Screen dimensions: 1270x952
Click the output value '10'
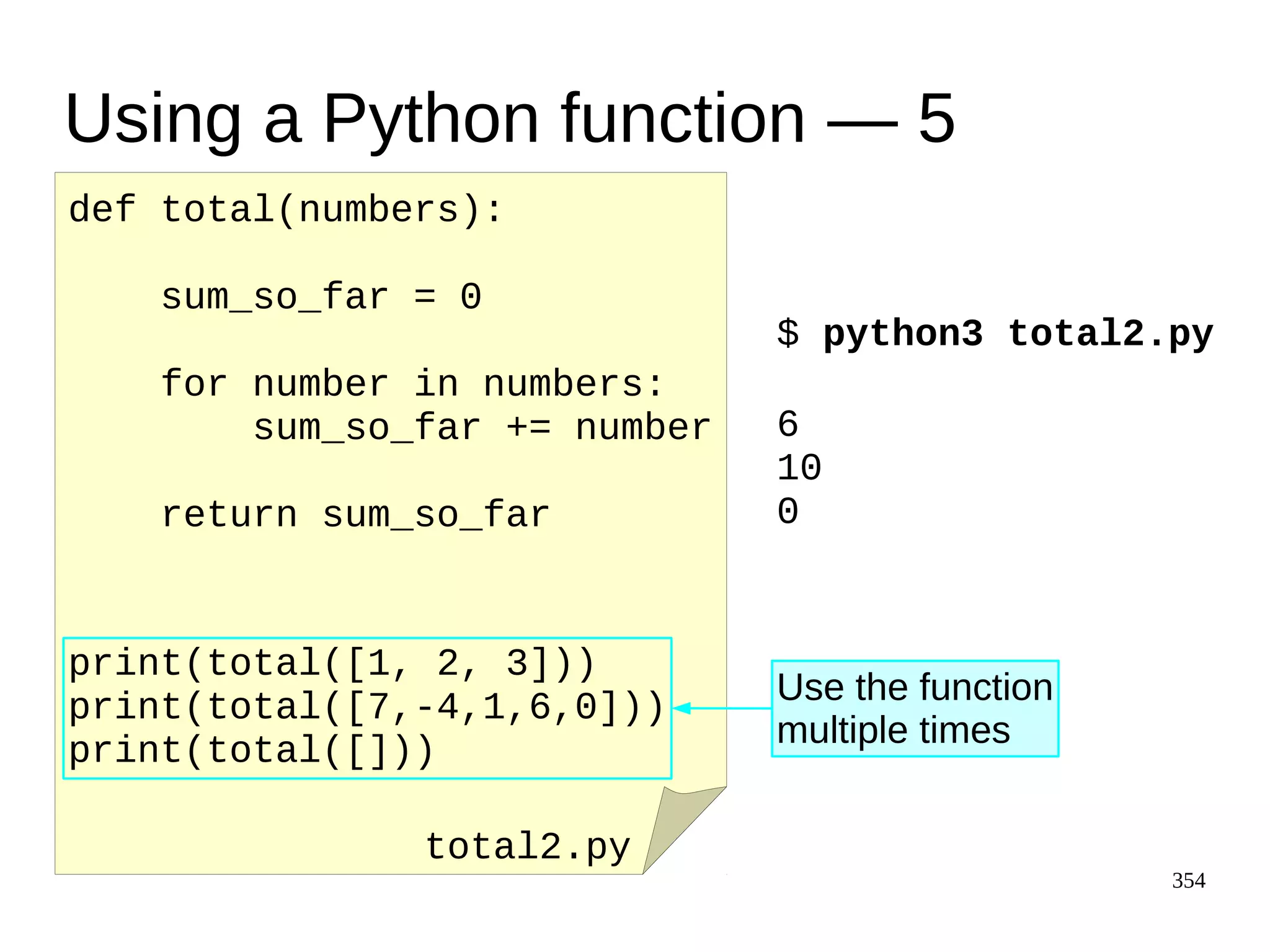pyautogui.click(x=799, y=468)
